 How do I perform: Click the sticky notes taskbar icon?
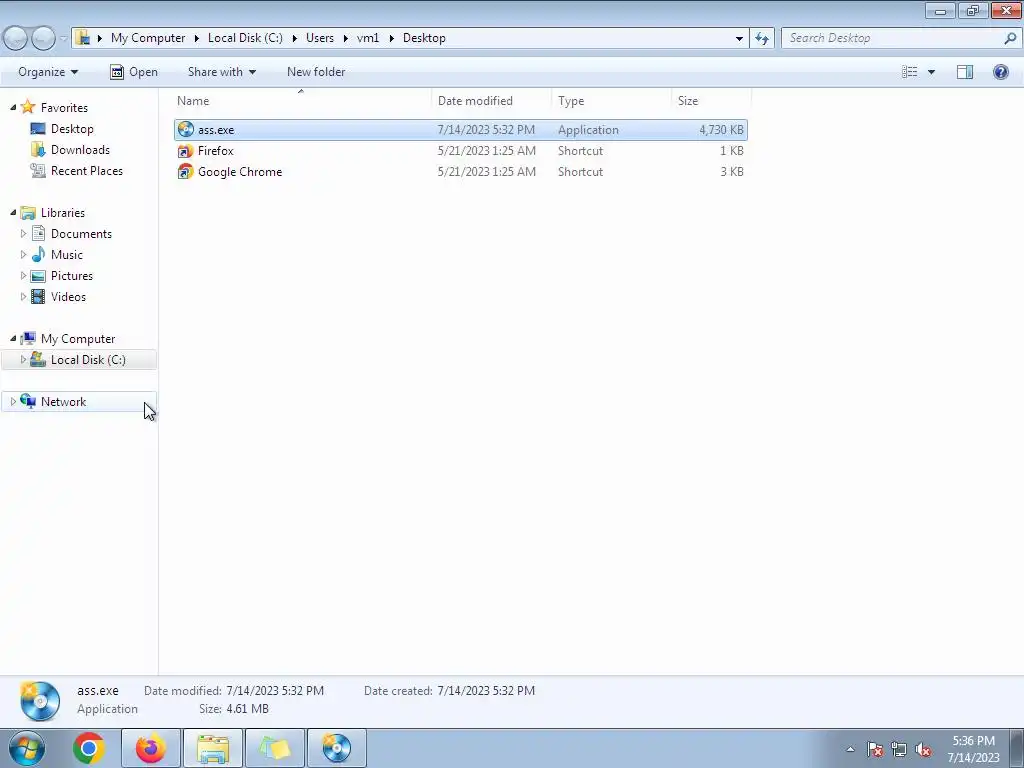coord(274,748)
